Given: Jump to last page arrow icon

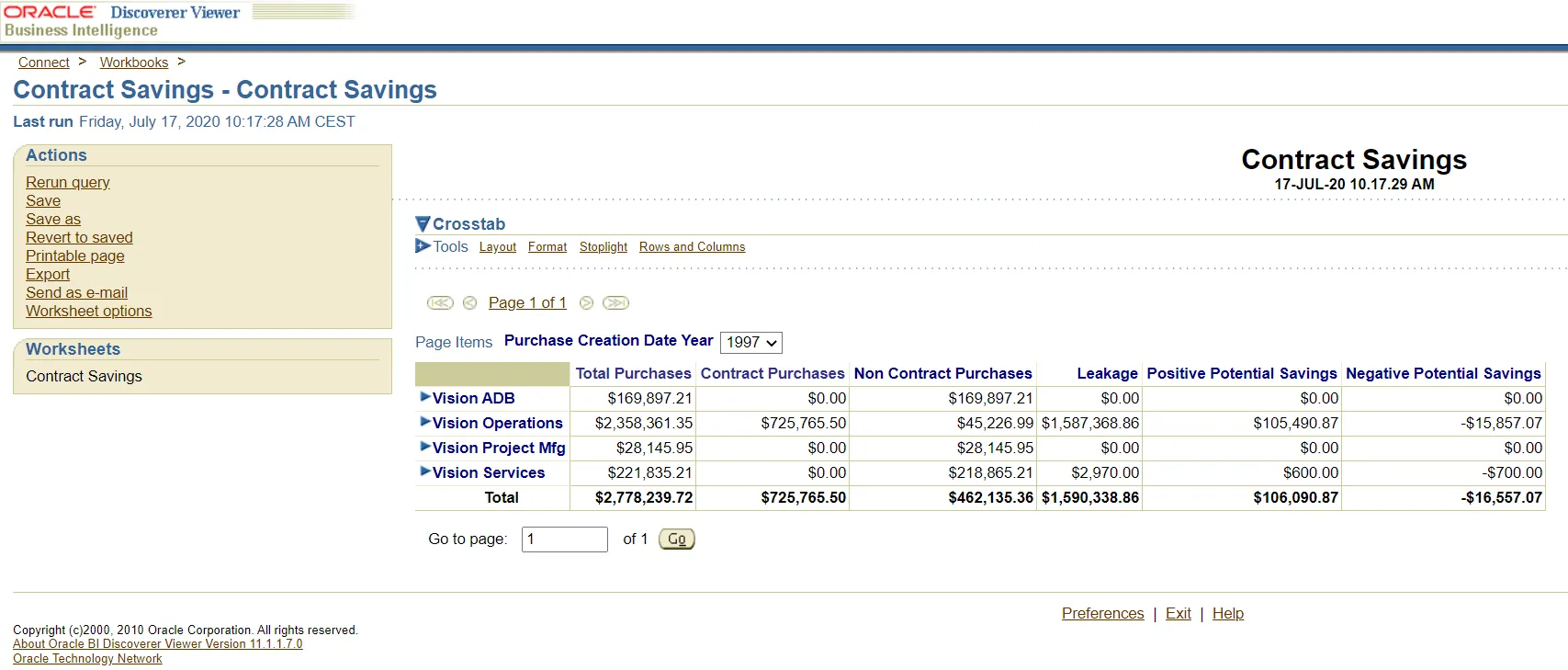Looking at the screenshot, I should [x=615, y=302].
